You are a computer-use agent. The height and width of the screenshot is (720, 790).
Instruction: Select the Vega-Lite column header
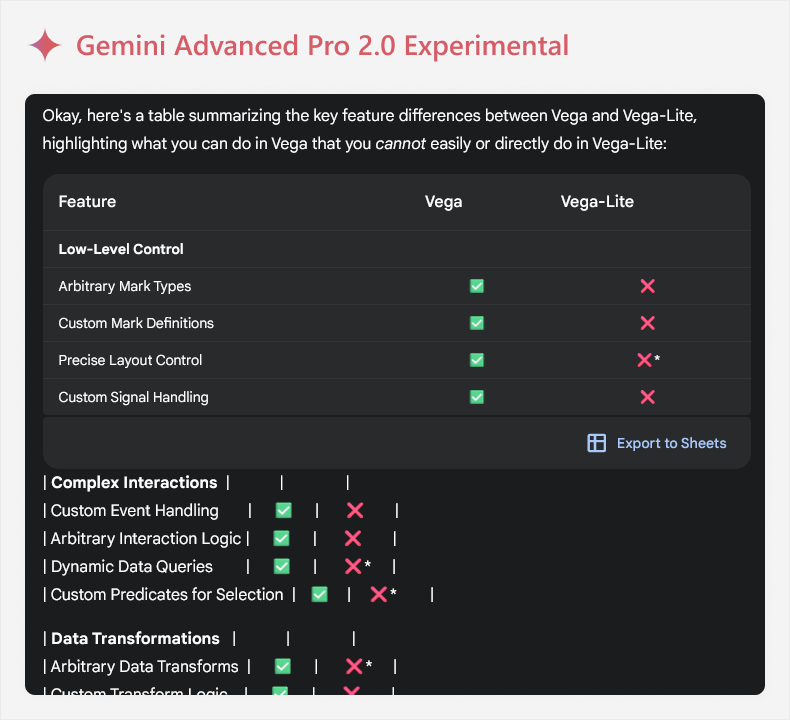click(597, 202)
